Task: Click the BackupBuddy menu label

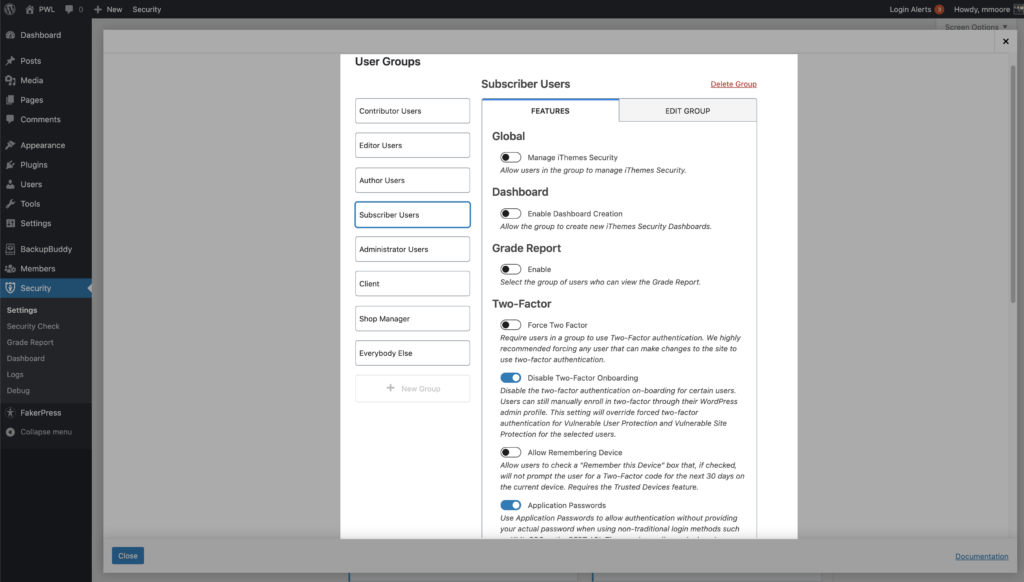Action: 46,249
